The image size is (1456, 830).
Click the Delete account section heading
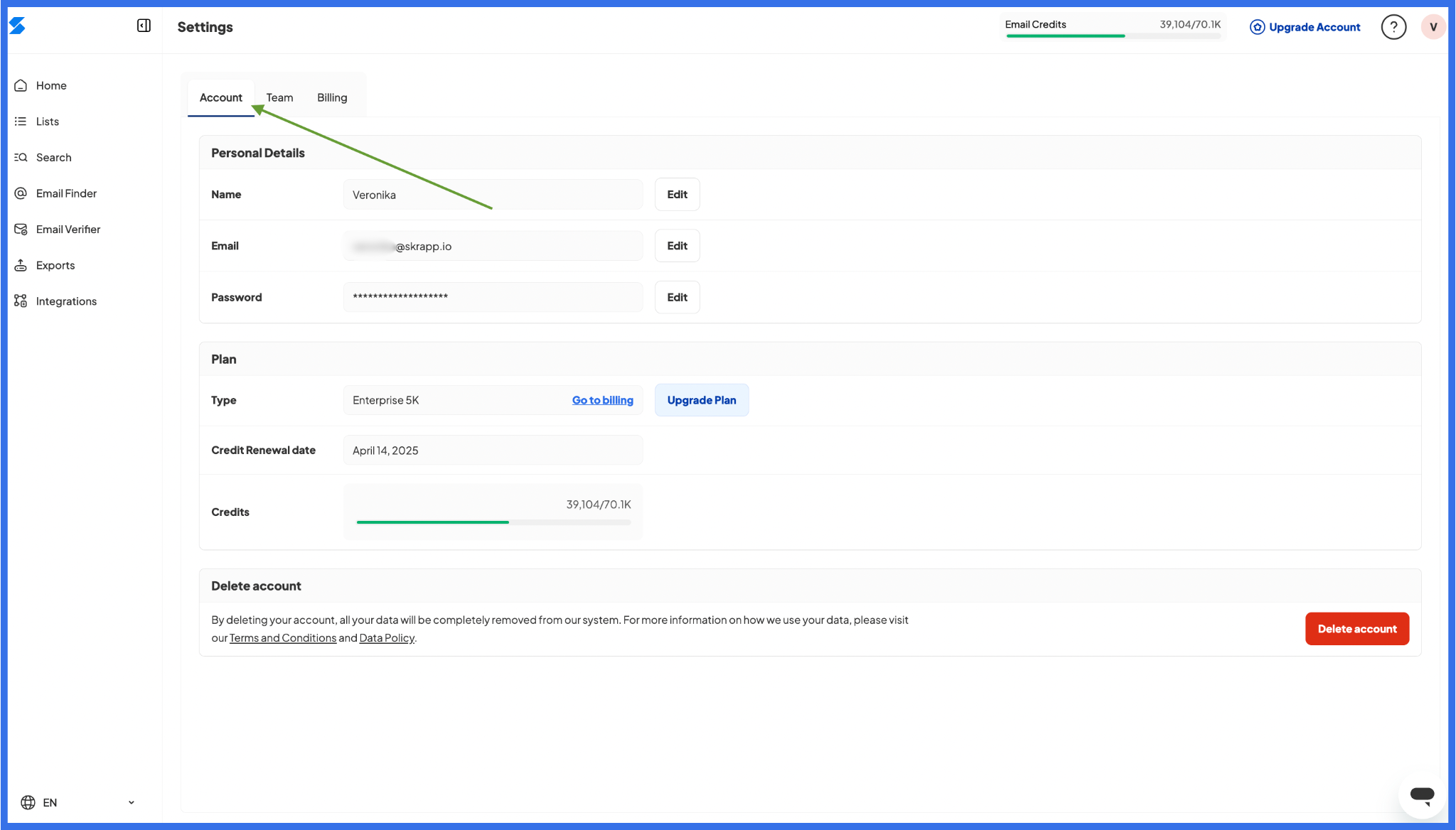point(256,586)
